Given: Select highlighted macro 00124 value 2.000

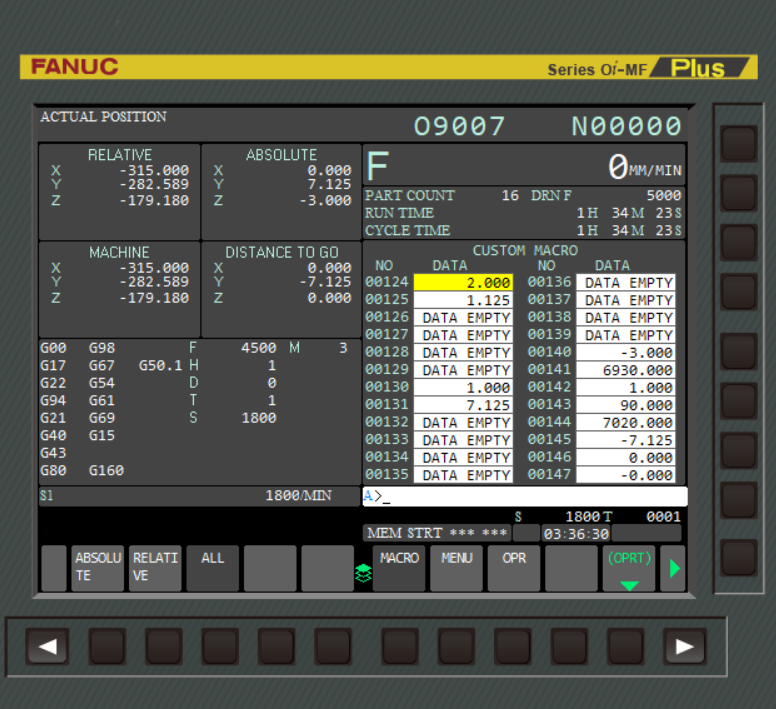Looking at the screenshot, I should click(x=463, y=283).
